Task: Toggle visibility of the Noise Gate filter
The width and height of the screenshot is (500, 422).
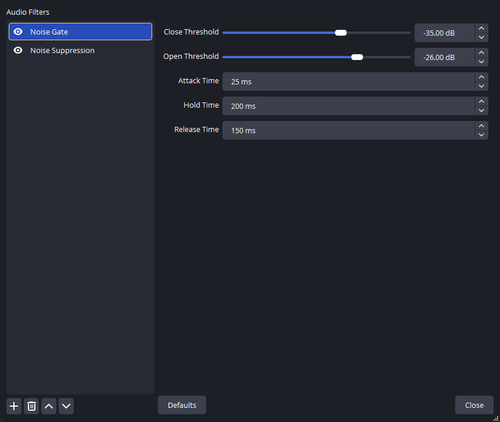Action: coord(18,32)
